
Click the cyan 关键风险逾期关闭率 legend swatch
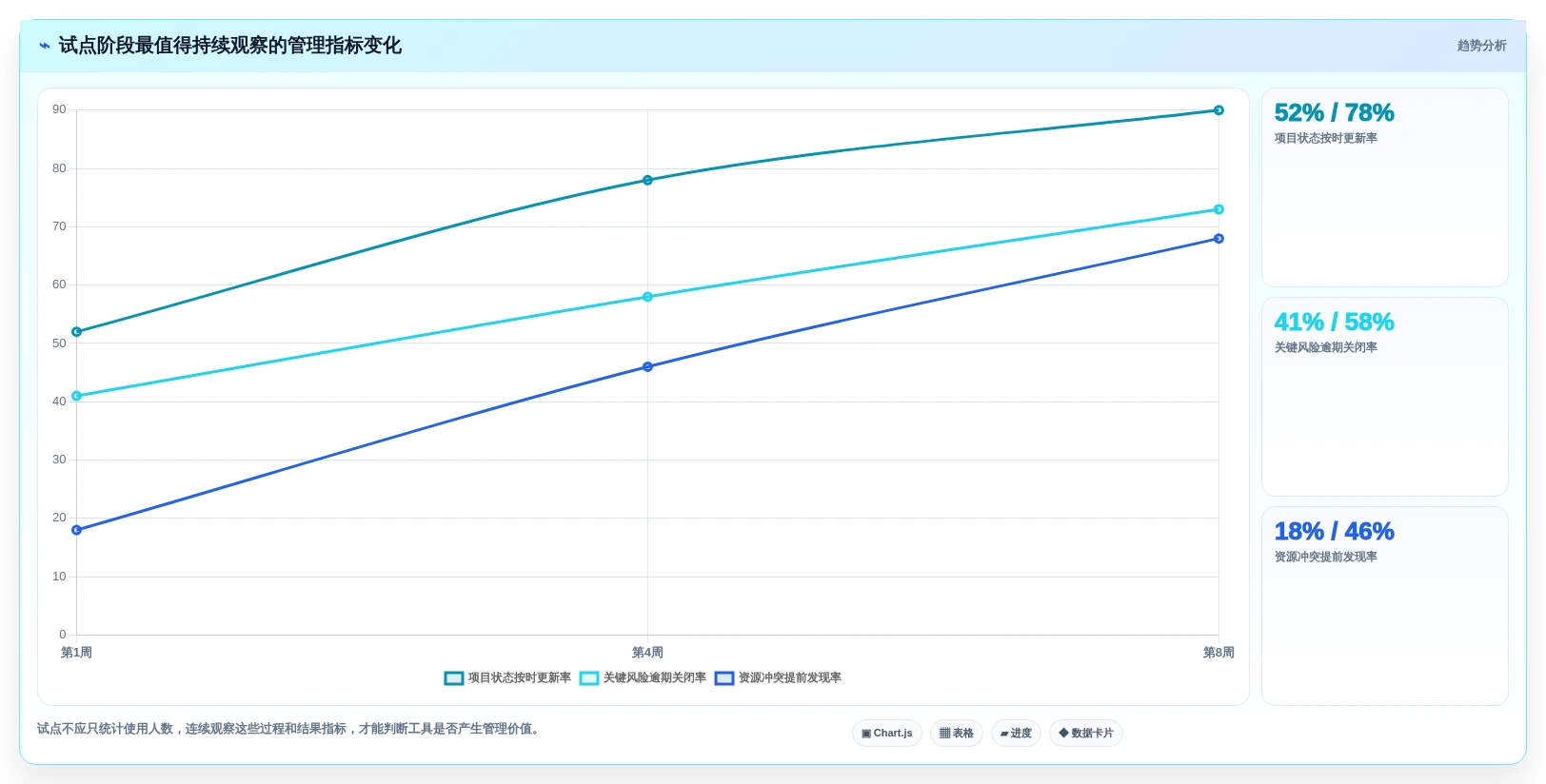(x=589, y=678)
